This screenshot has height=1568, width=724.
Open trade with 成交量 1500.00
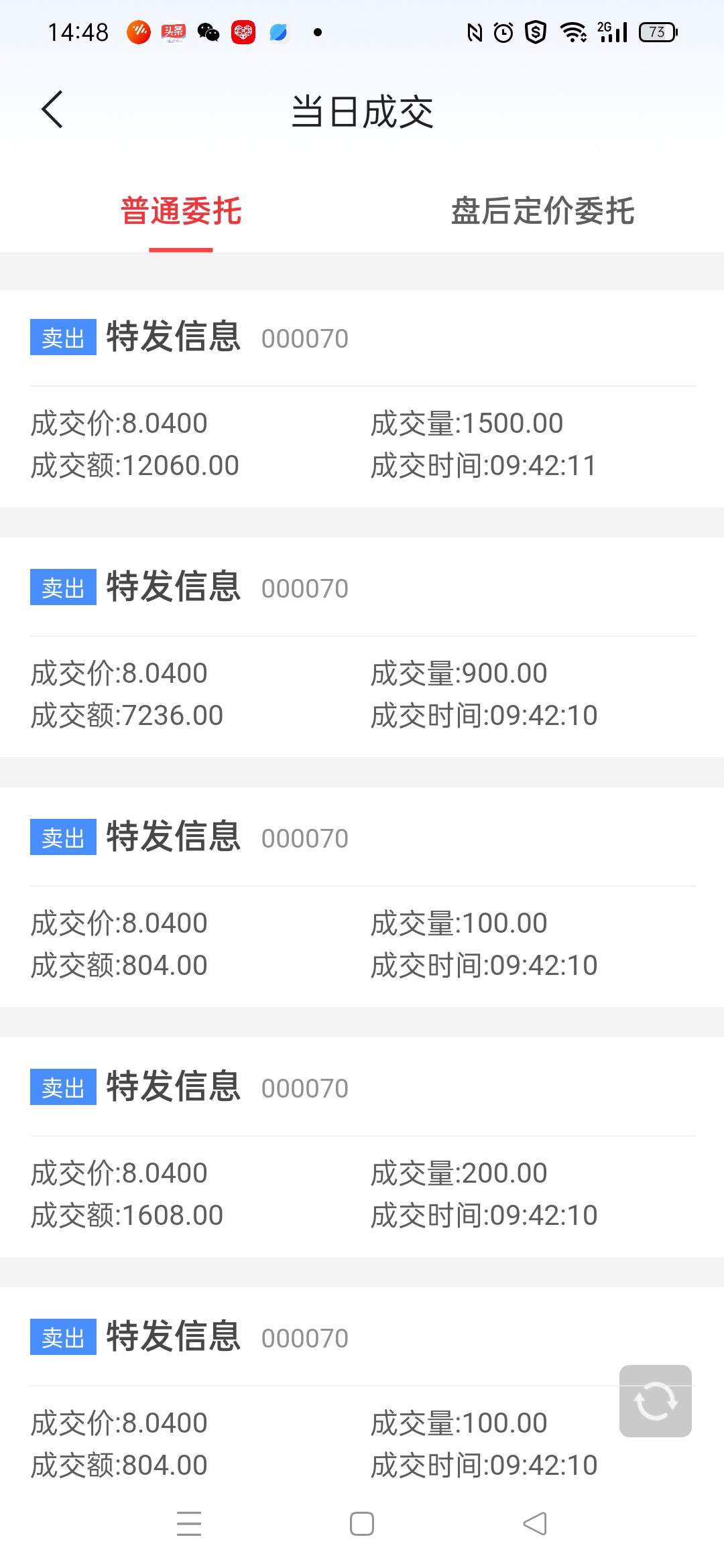coord(362,399)
